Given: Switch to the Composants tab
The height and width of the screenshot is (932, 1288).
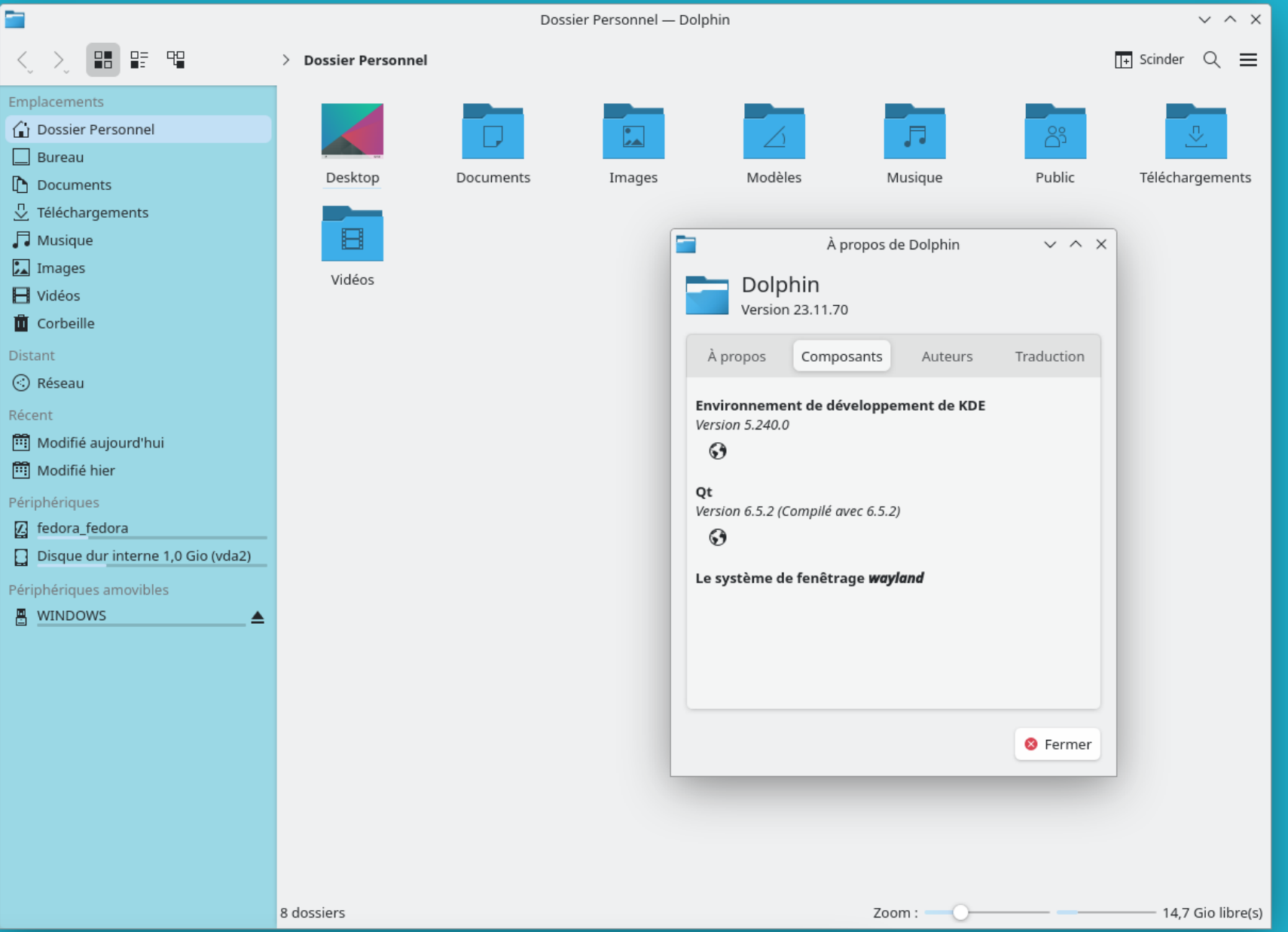Looking at the screenshot, I should click(841, 356).
